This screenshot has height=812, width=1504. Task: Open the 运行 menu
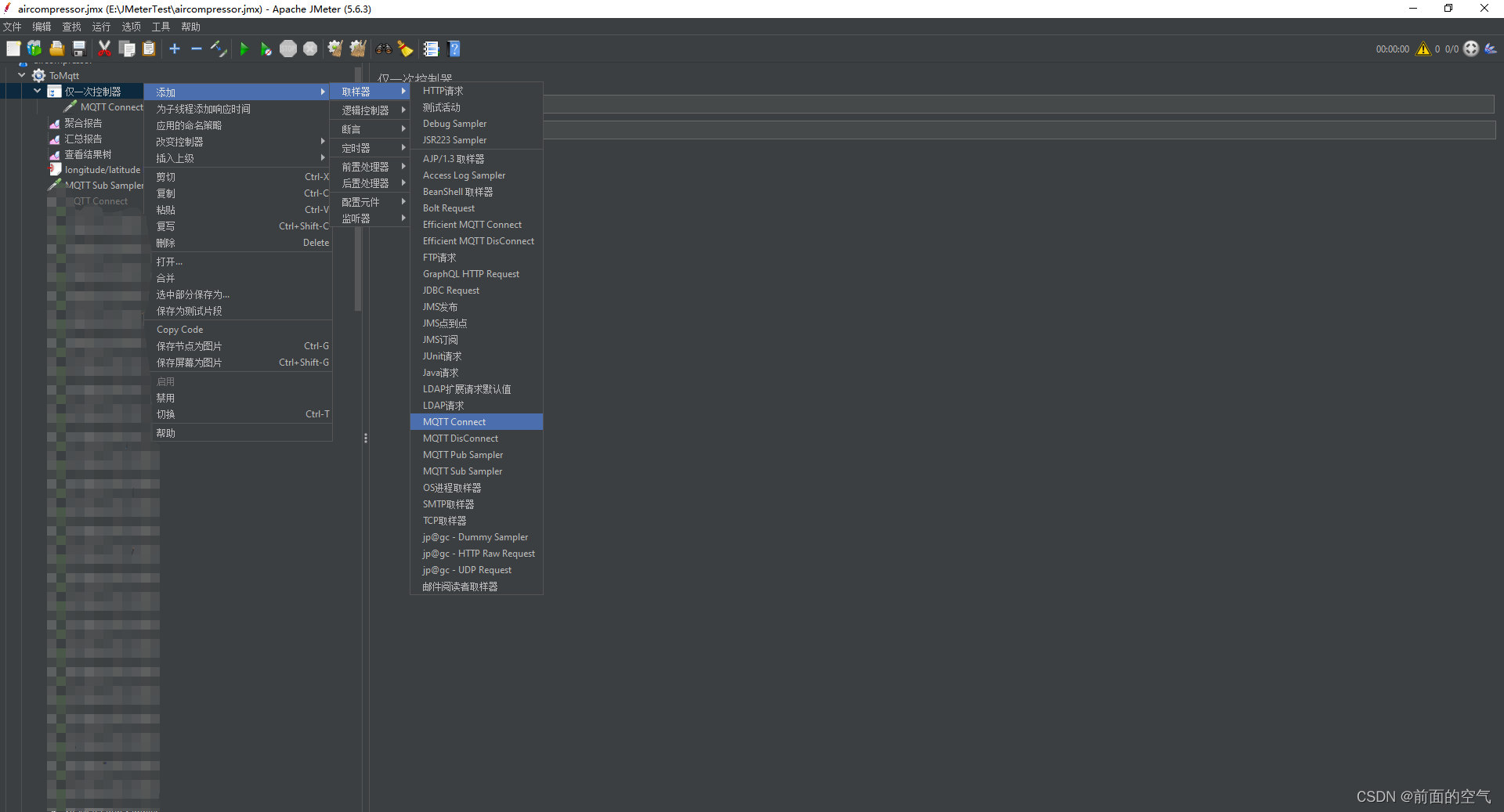point(102,27)
